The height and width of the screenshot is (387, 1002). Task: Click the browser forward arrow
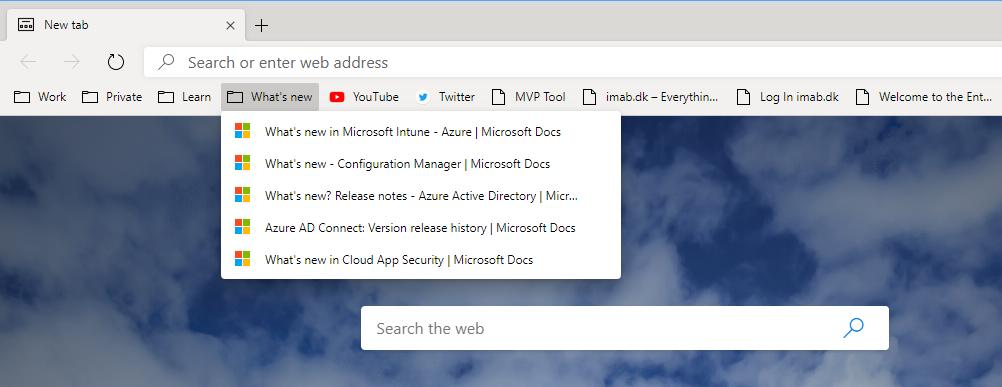[x=72, y=62]
